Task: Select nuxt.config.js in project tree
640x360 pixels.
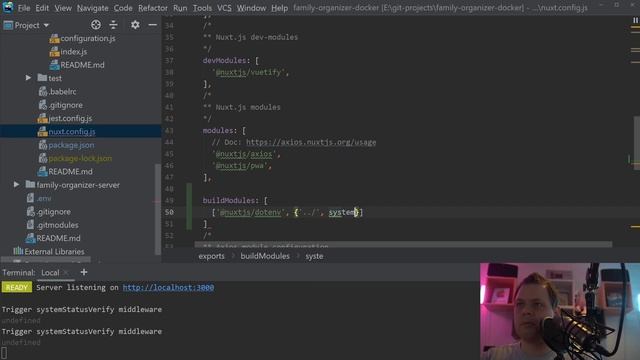Action: point(72,132)
